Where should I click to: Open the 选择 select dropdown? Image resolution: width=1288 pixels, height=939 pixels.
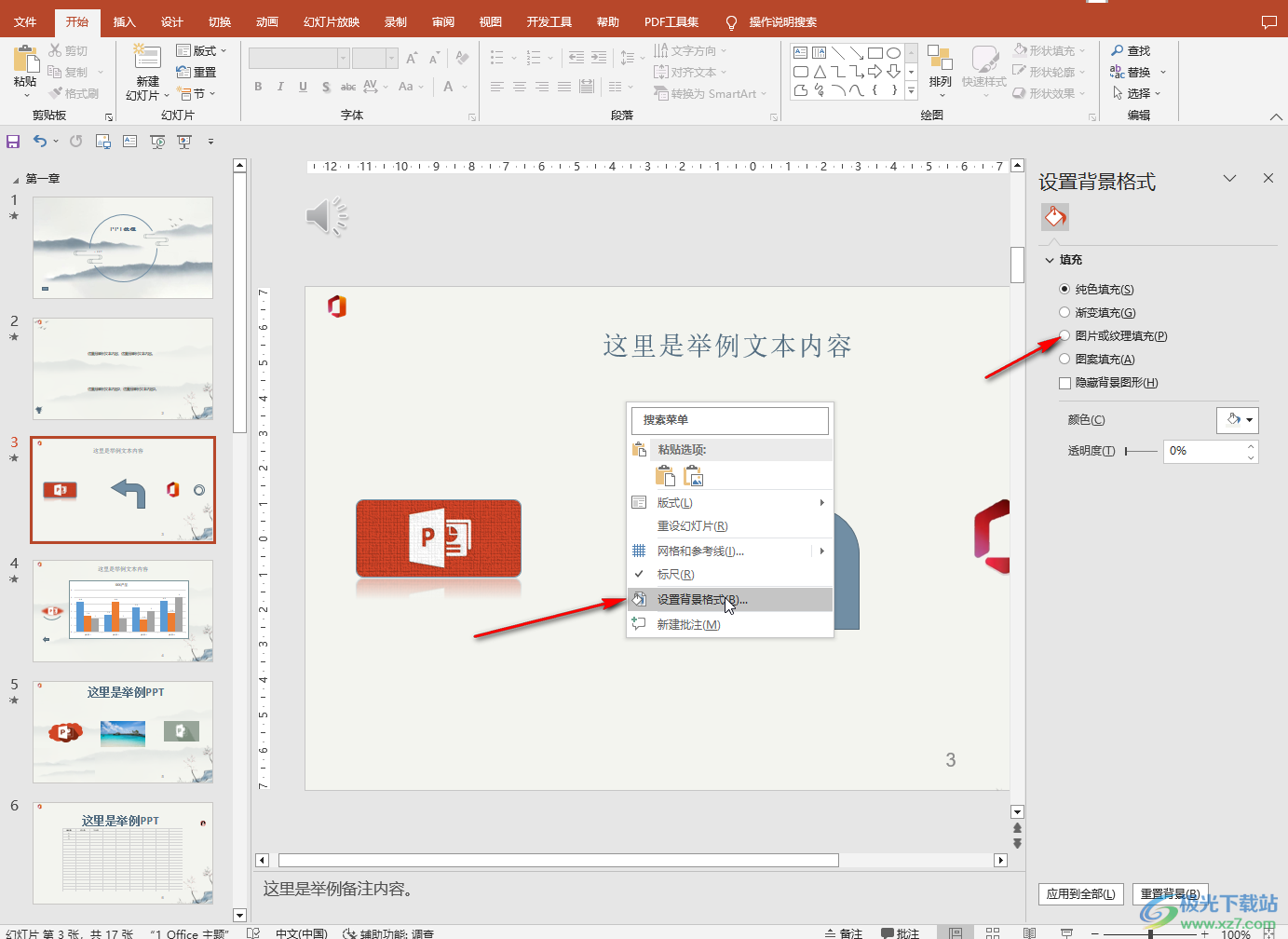1136,93
